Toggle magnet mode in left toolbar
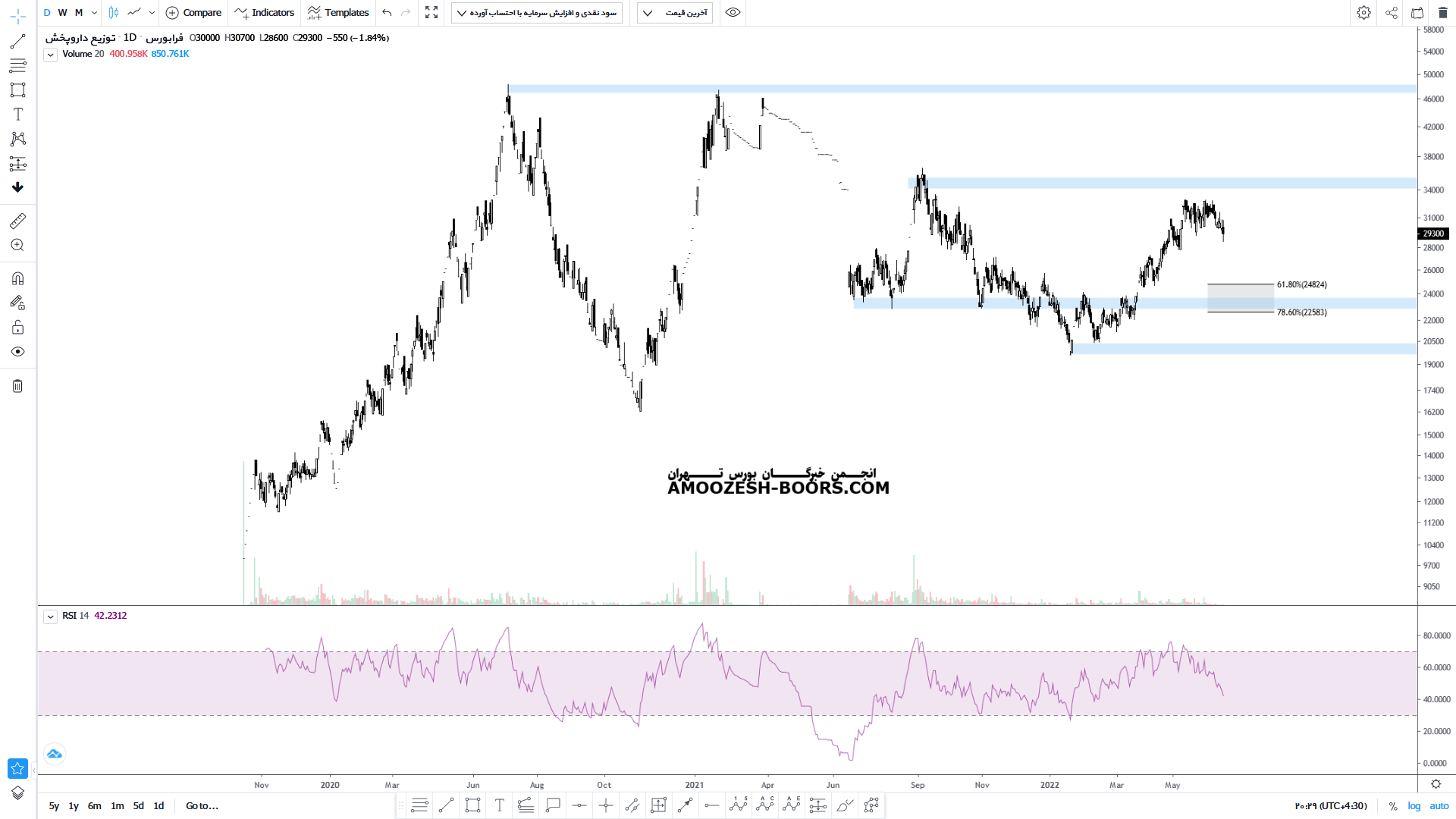 click(x=17, y=278)
